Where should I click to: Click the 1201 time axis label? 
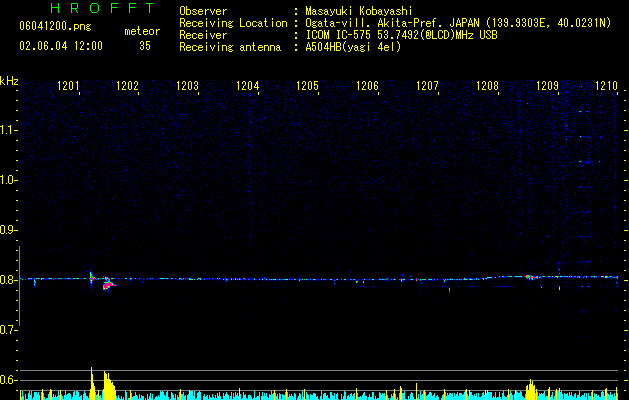coord(68,86)
